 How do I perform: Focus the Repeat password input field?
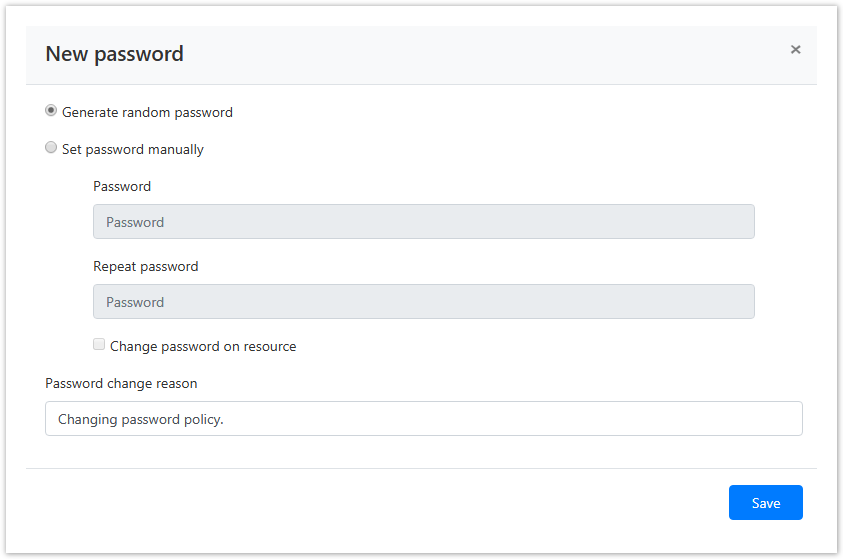pyautogui.click(x=423, y=302)
